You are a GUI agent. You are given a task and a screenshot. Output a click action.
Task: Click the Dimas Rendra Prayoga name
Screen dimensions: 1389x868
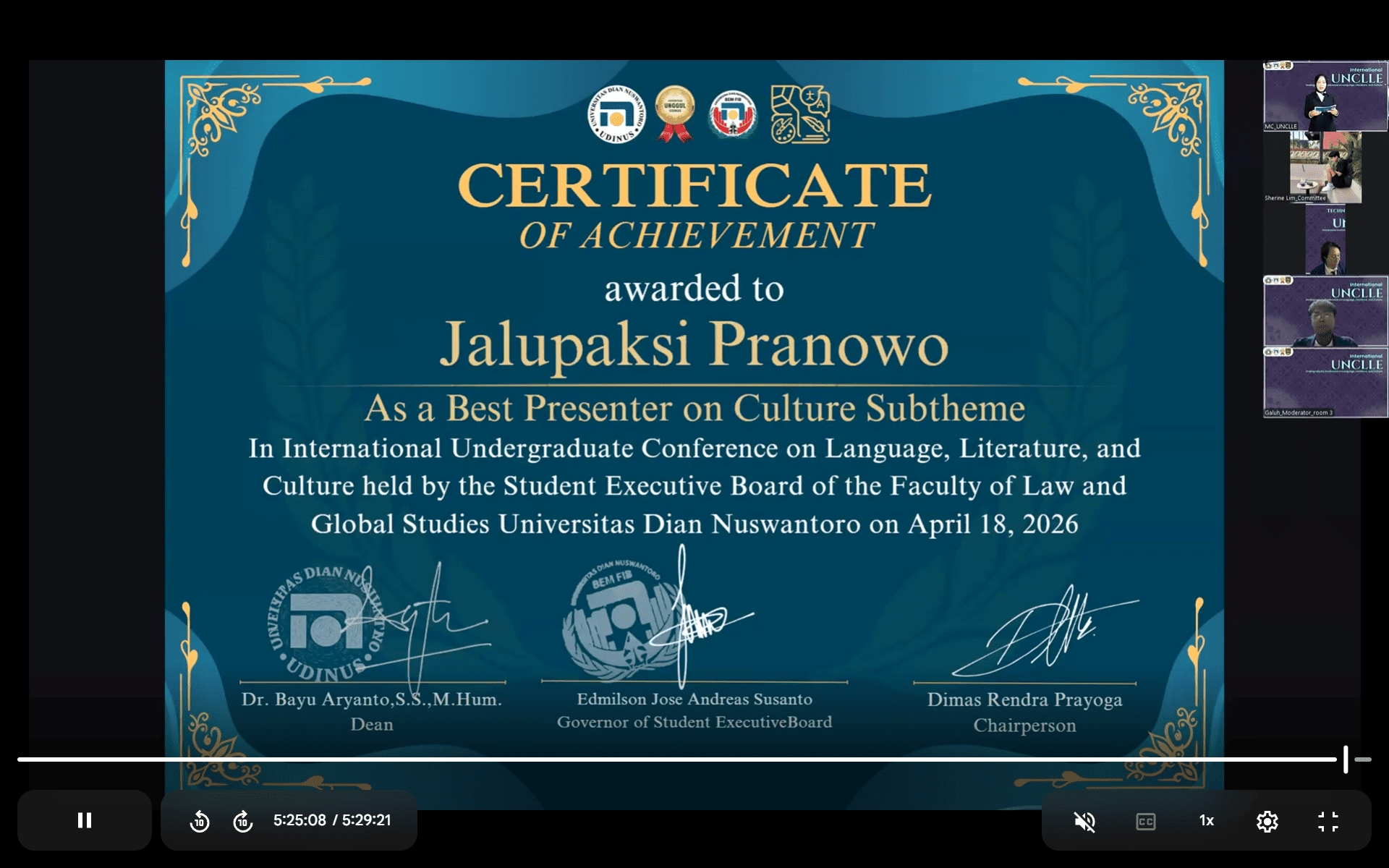click(x=1025, y=700)
